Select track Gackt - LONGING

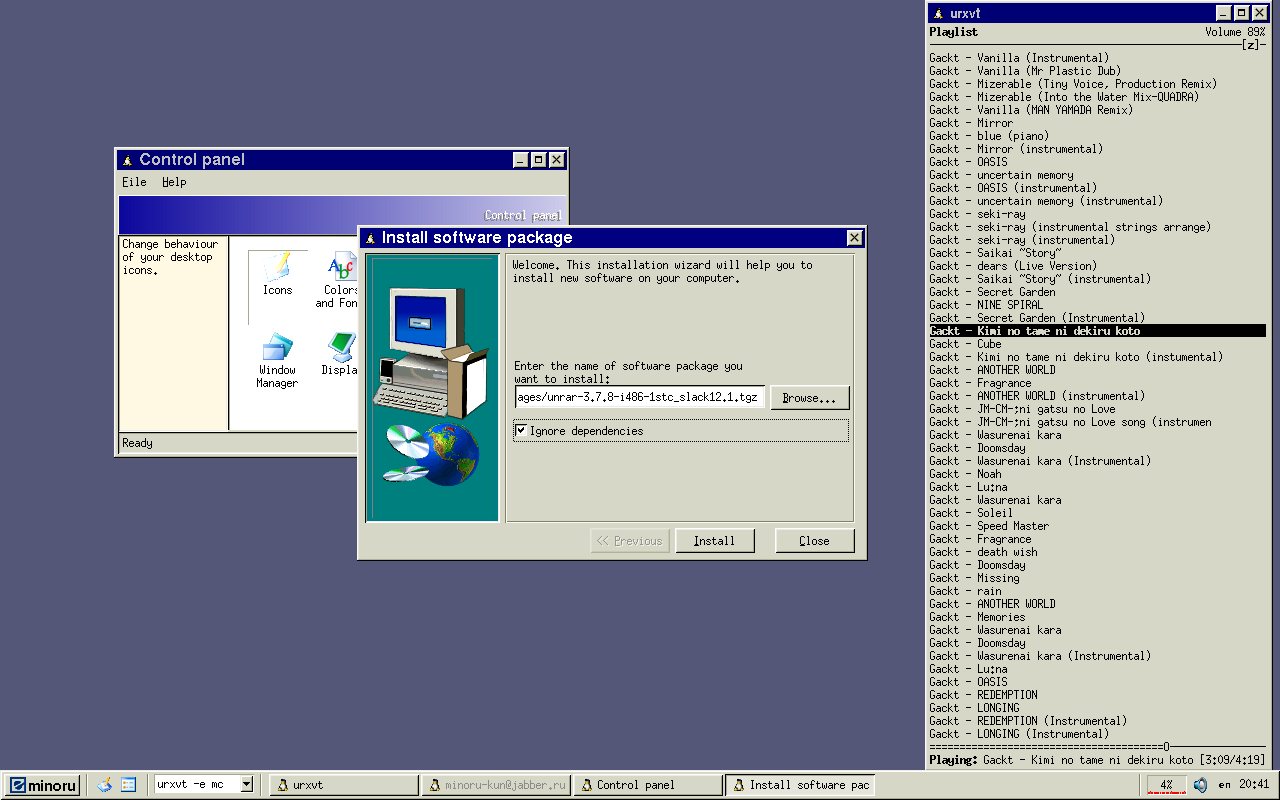(x=974, y=708)
